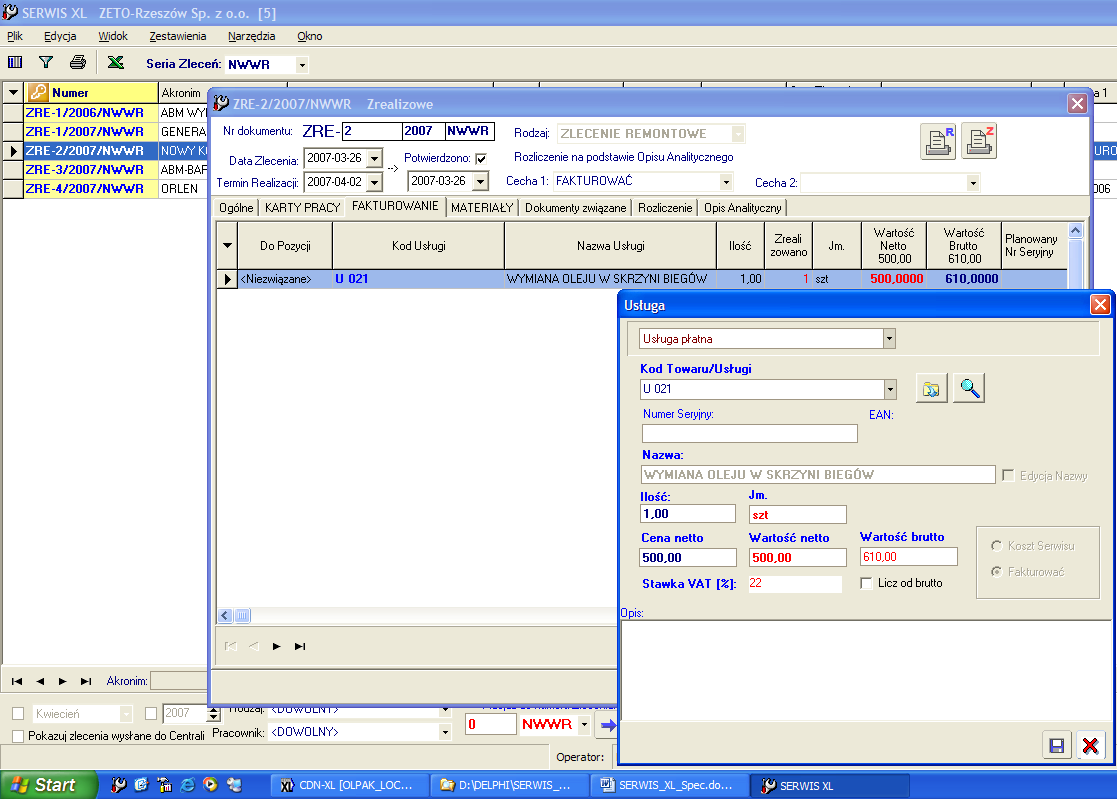Go to previous record in main orders list
This screenshot has width=1117, height=799.
(40, 682)
